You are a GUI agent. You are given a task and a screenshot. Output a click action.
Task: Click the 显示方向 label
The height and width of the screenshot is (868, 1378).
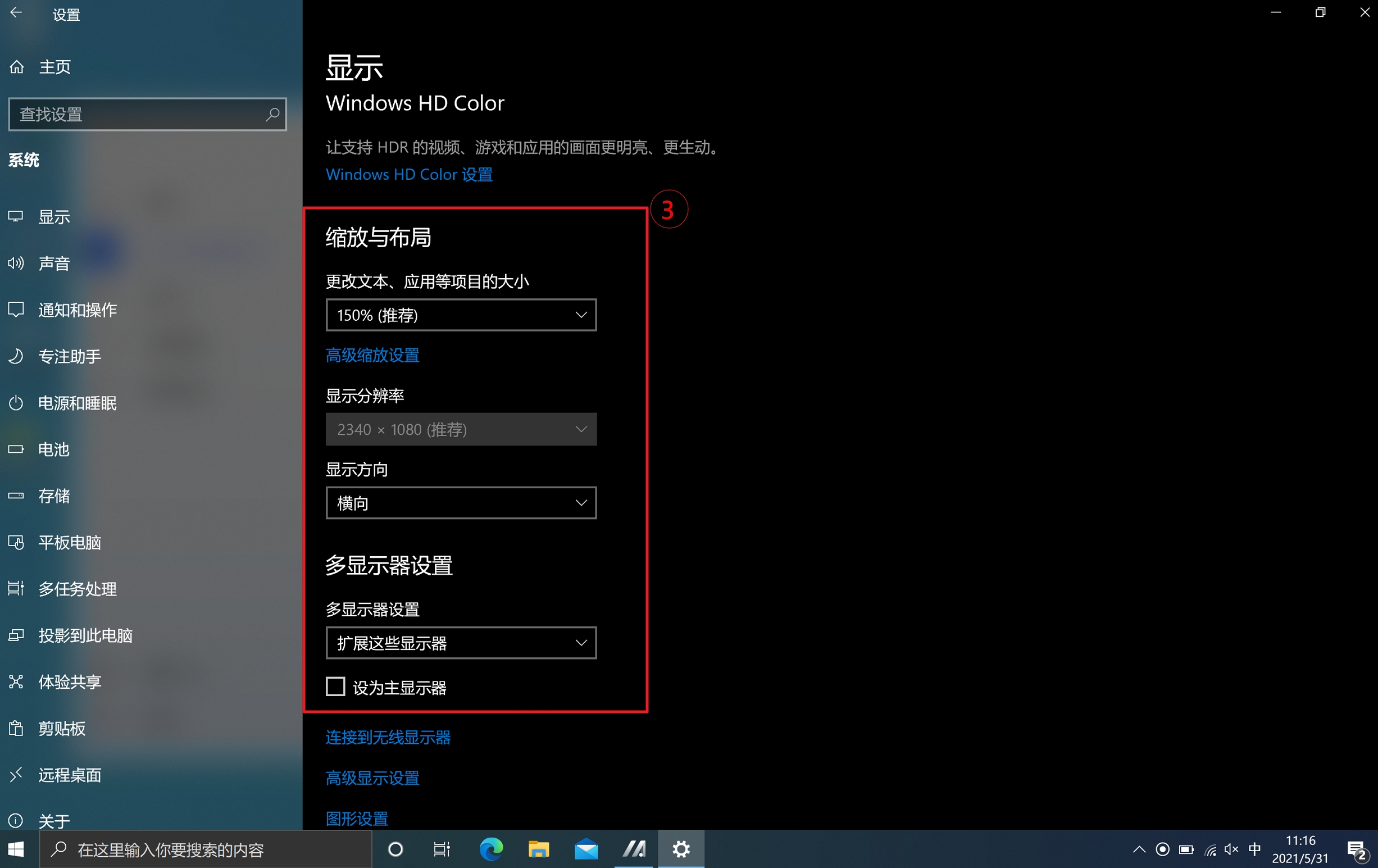click(x=357, y=470)
